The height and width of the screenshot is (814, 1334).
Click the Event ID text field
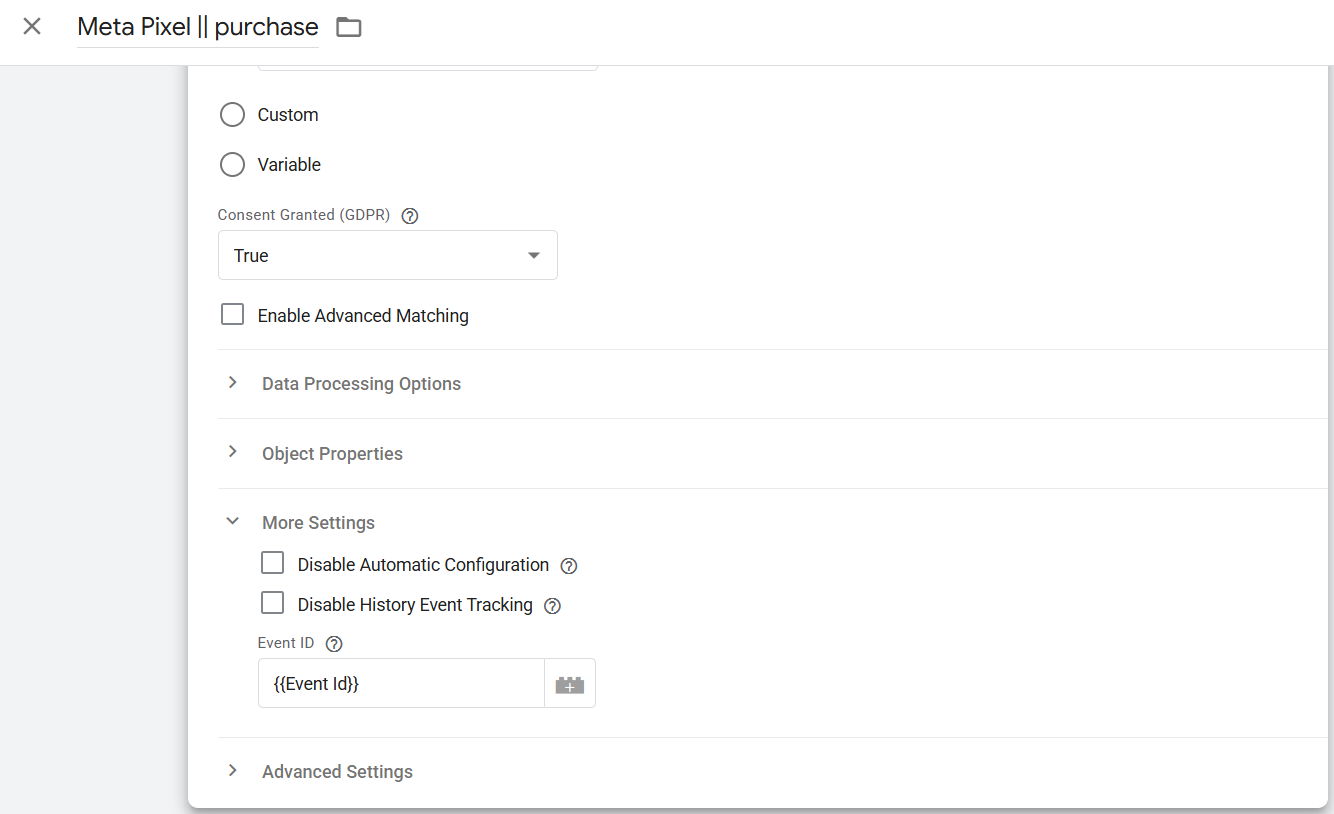coord(401,684)
